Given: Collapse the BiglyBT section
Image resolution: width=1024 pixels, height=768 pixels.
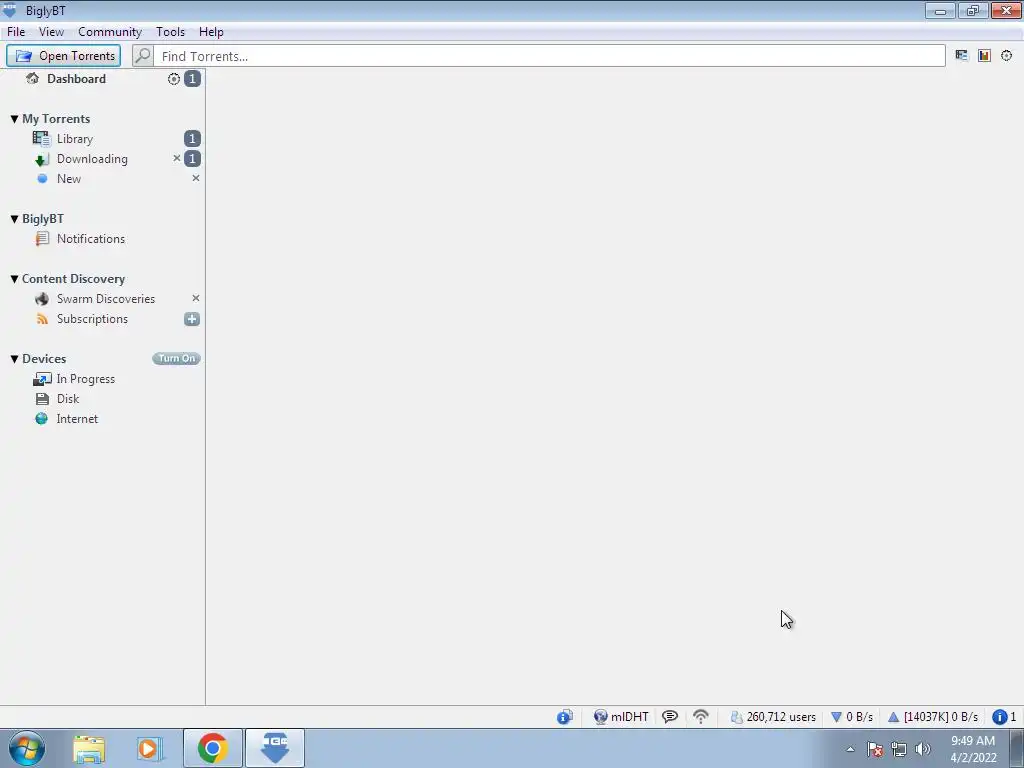Looking at the screenshot, I should 14,219.
